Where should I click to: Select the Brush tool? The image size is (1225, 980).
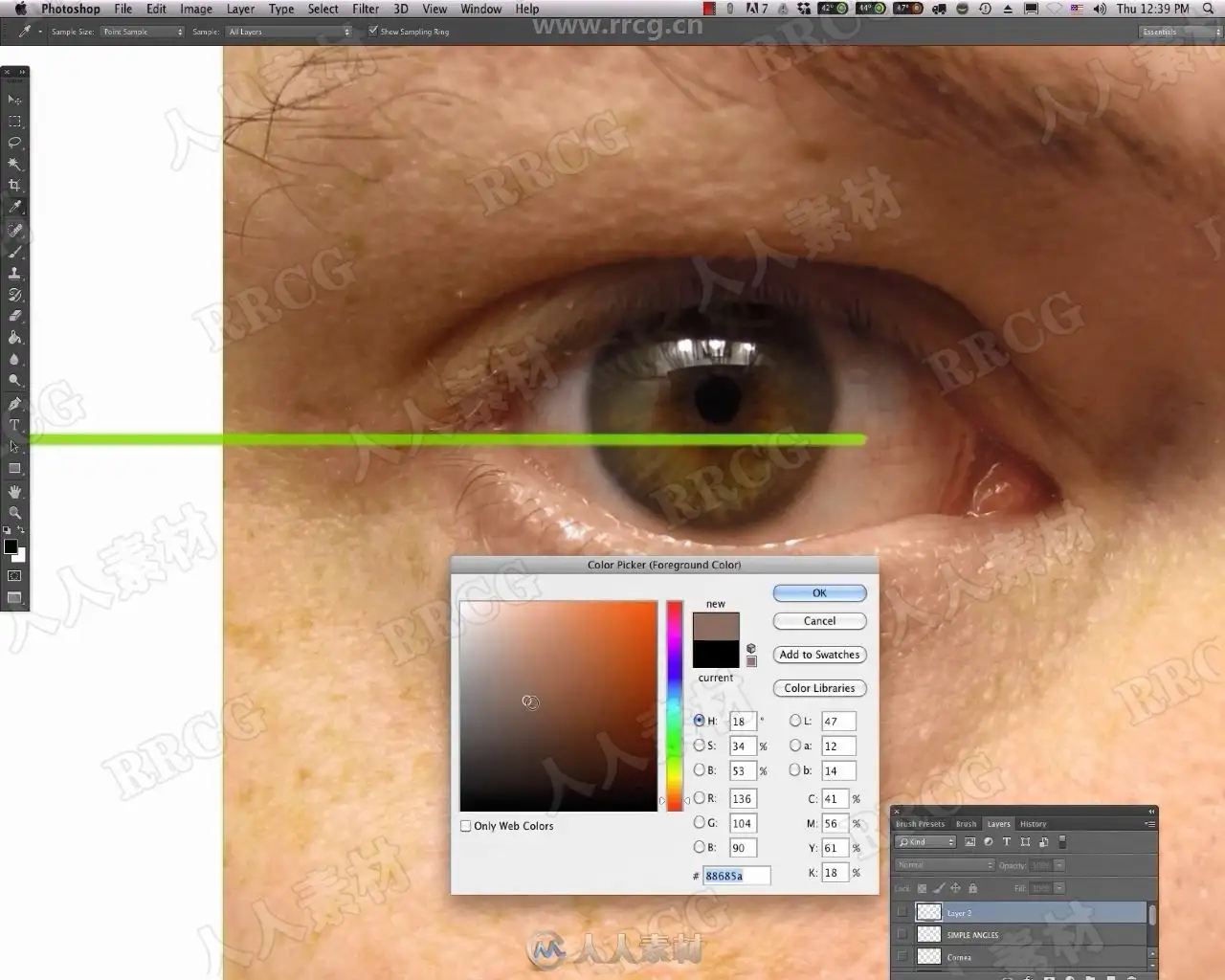[14, 252]
